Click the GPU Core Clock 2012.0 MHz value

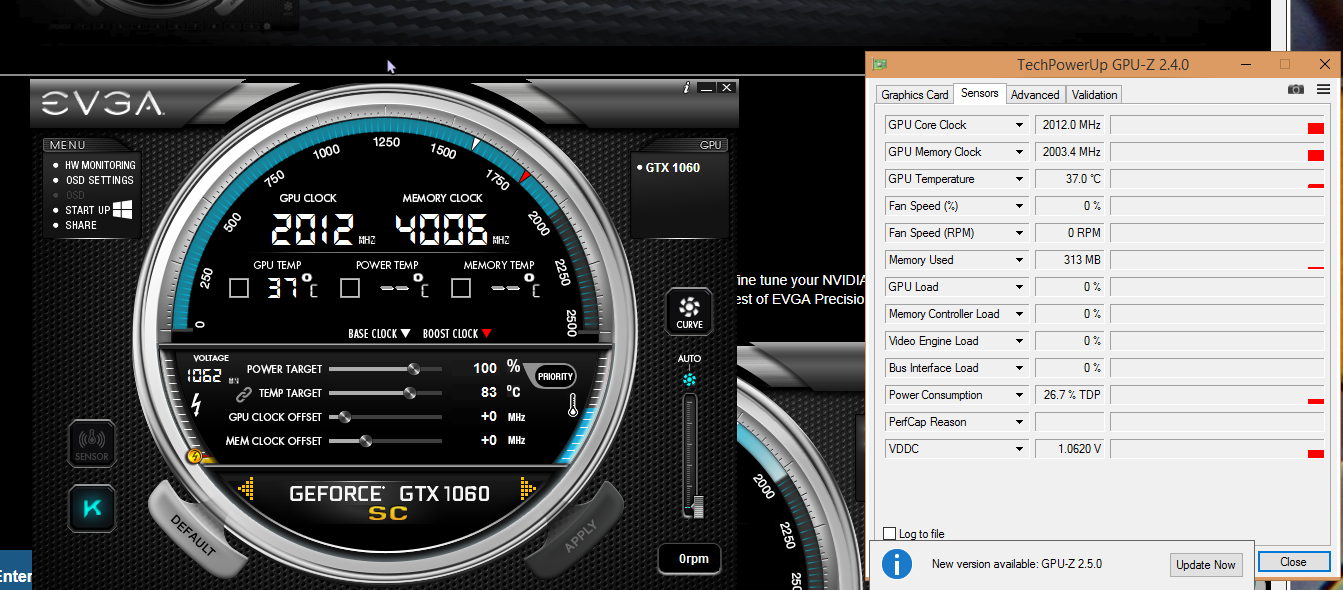click(1070, 125)
